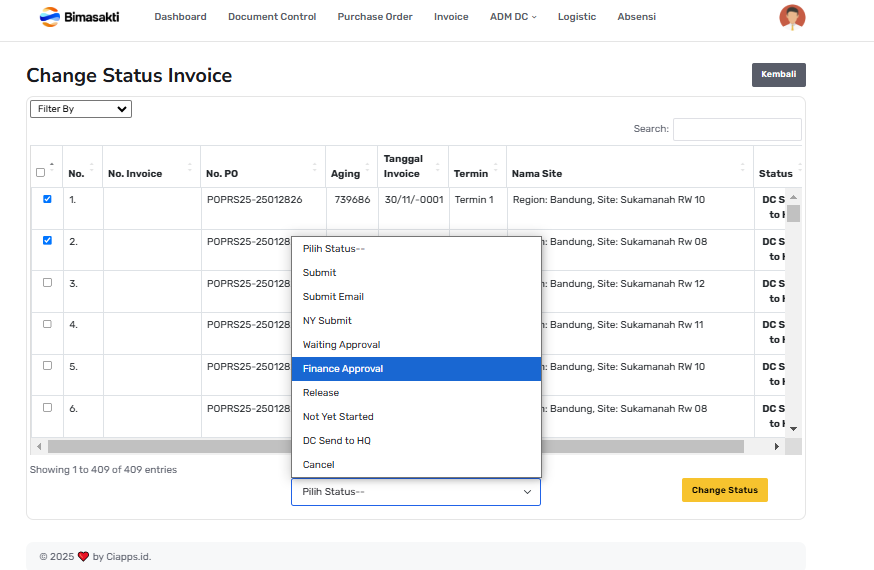Screen dimensions: 874x570
Task: Open the Filter By dropdown
Action: coord(81,109)
